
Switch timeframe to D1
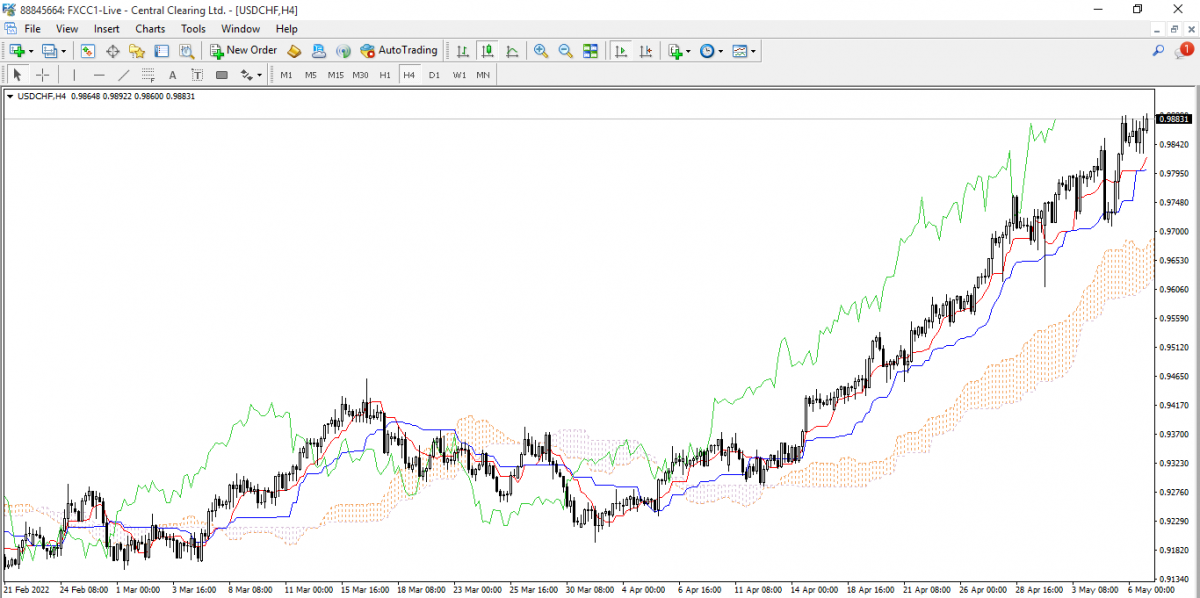[x=434, y=75]
